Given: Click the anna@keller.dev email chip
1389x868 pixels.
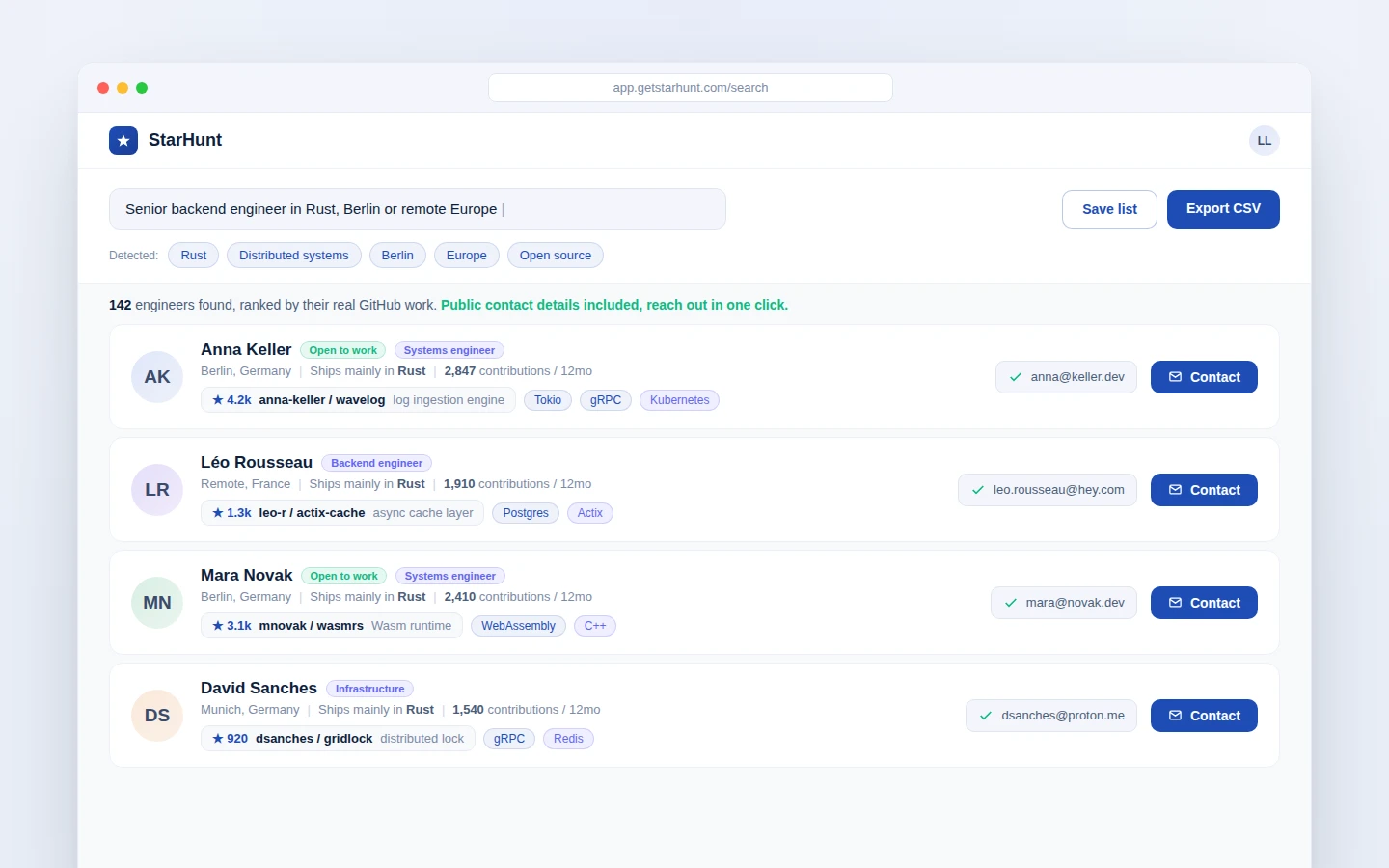Looking at the screenshot, I should tap(1067, 377).
